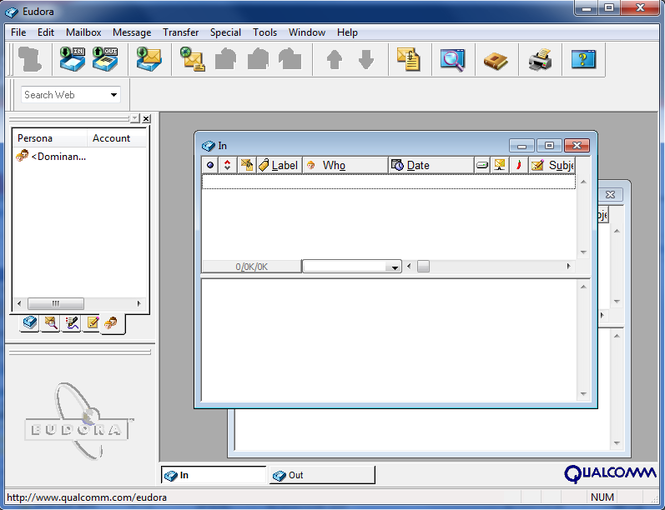
Task: Click the Attach File toolbar icon
Action: point(408,59)
